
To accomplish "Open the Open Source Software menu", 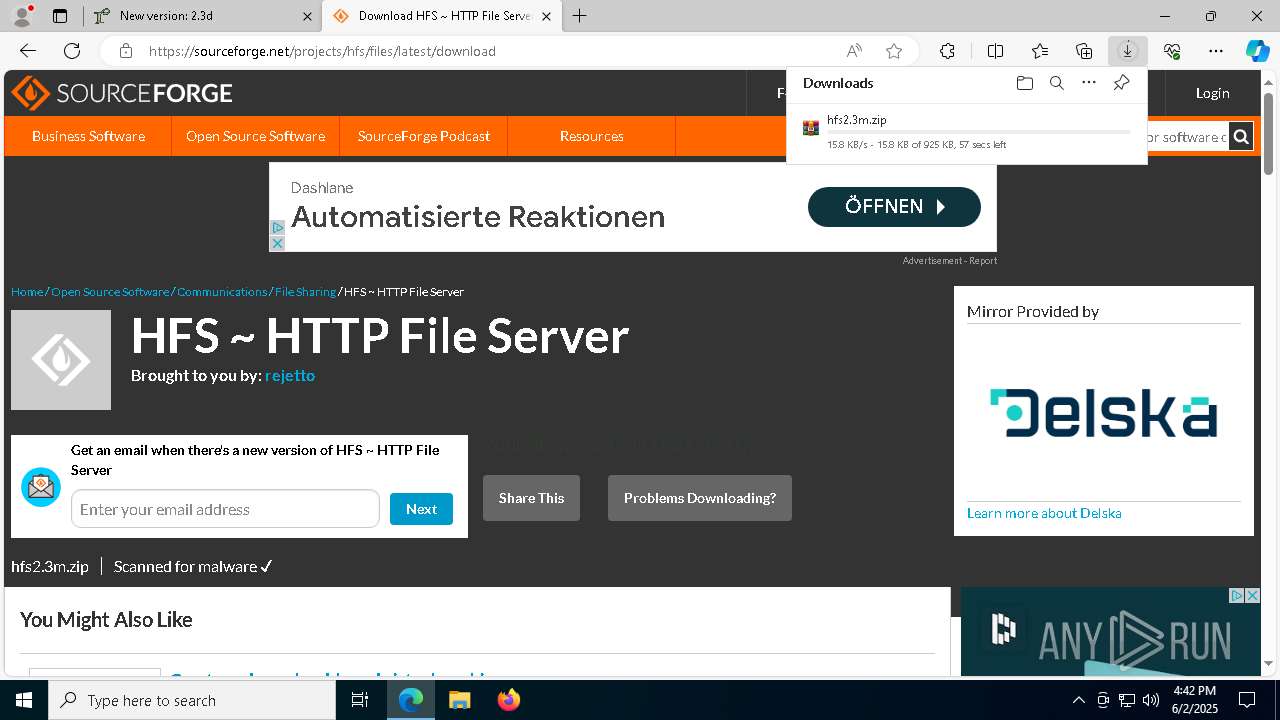I will (x=255, y=136).
